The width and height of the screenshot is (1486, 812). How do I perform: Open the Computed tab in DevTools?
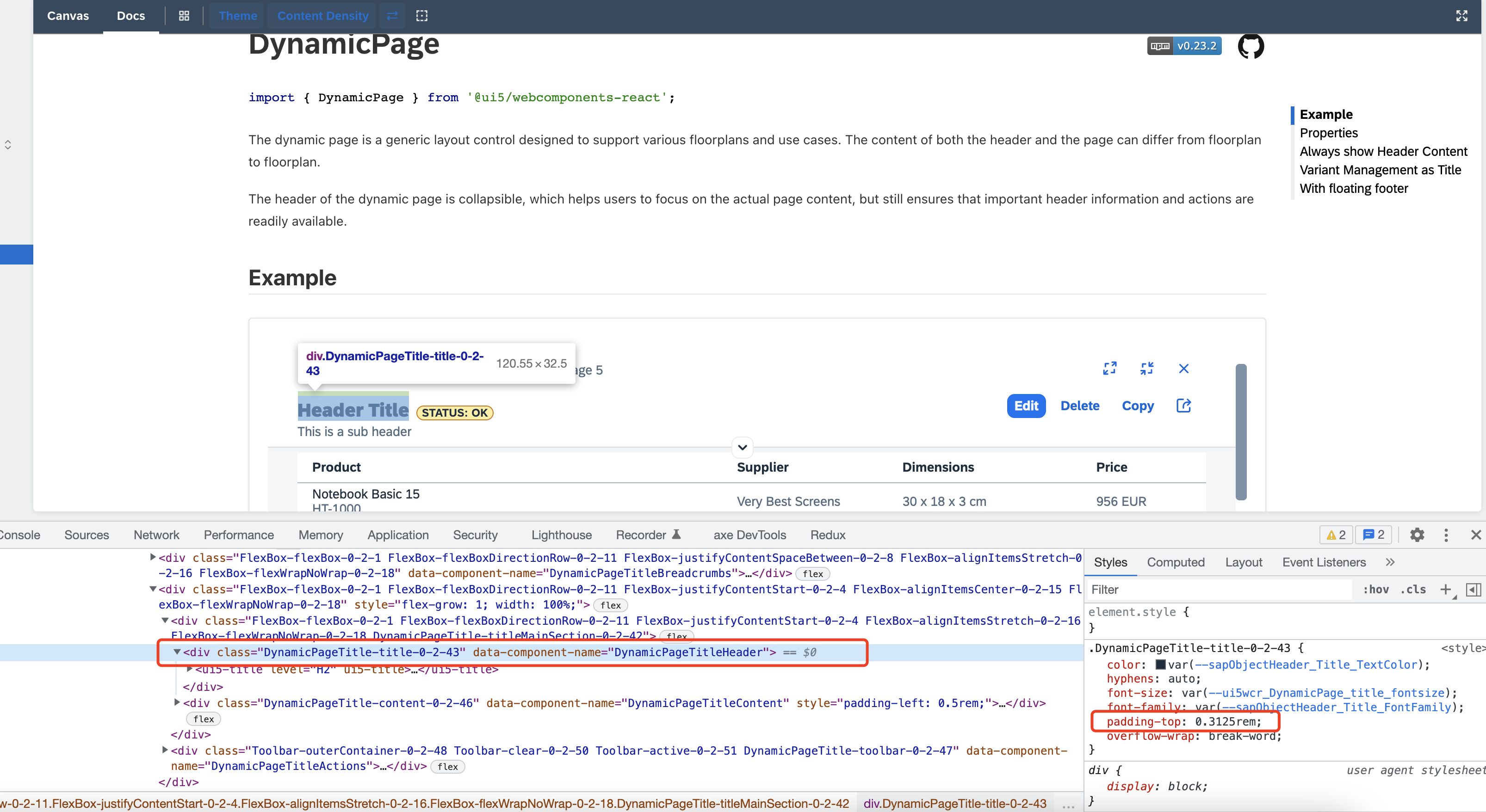tap(1176, 562)
